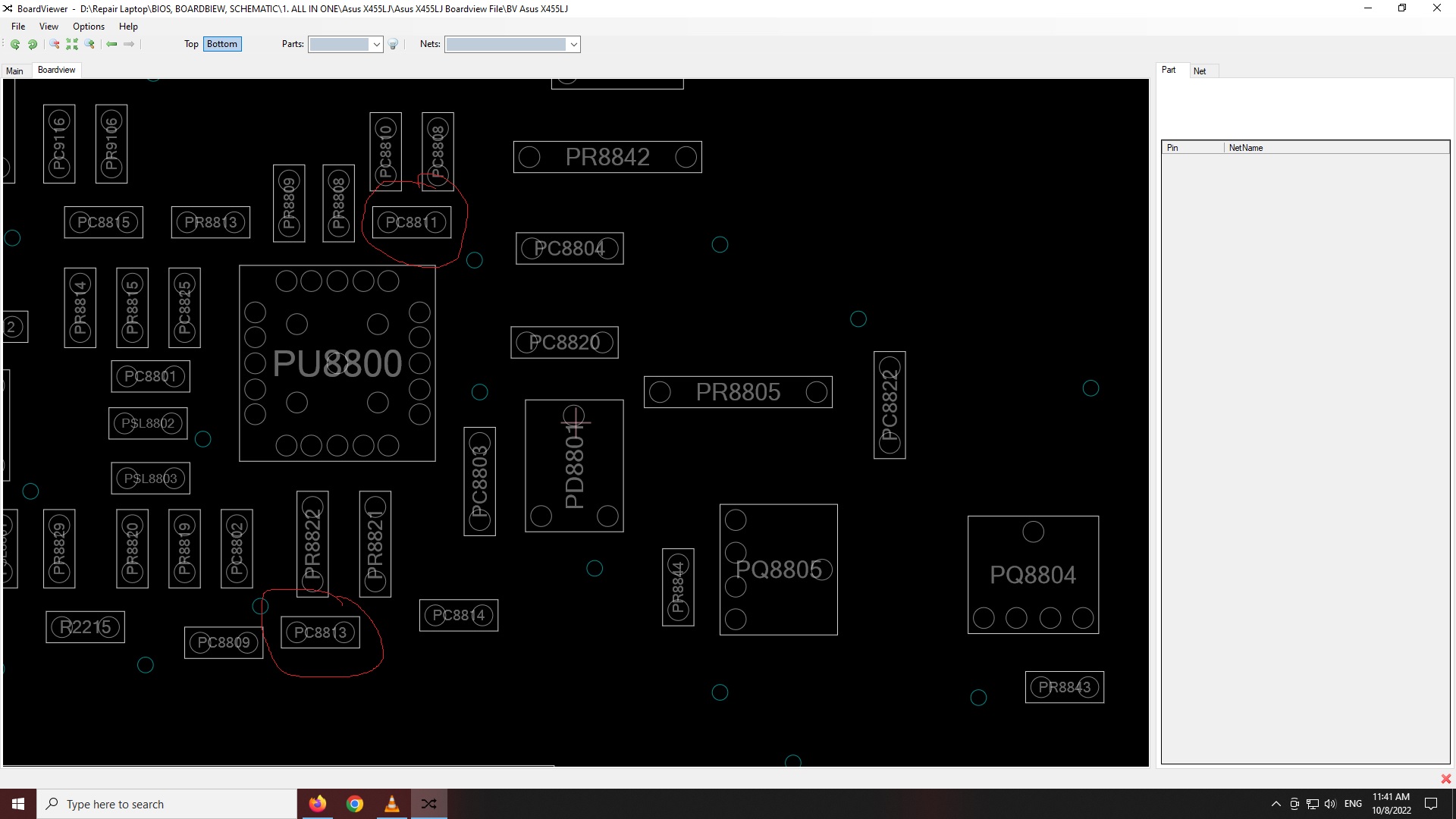Click the green back arrow icon
This screenshot has height=819, width=1456.
111,45
